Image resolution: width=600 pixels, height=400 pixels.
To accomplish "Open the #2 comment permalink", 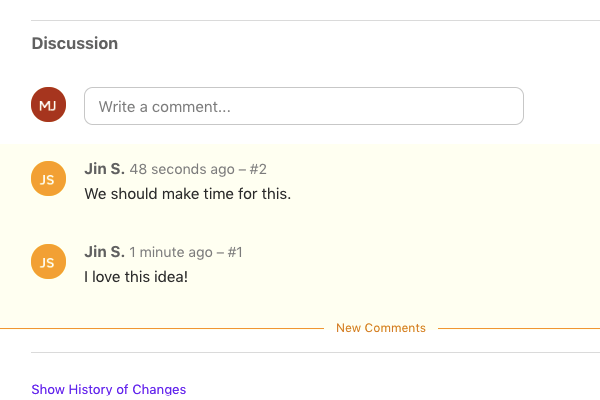I will [258, 169].
